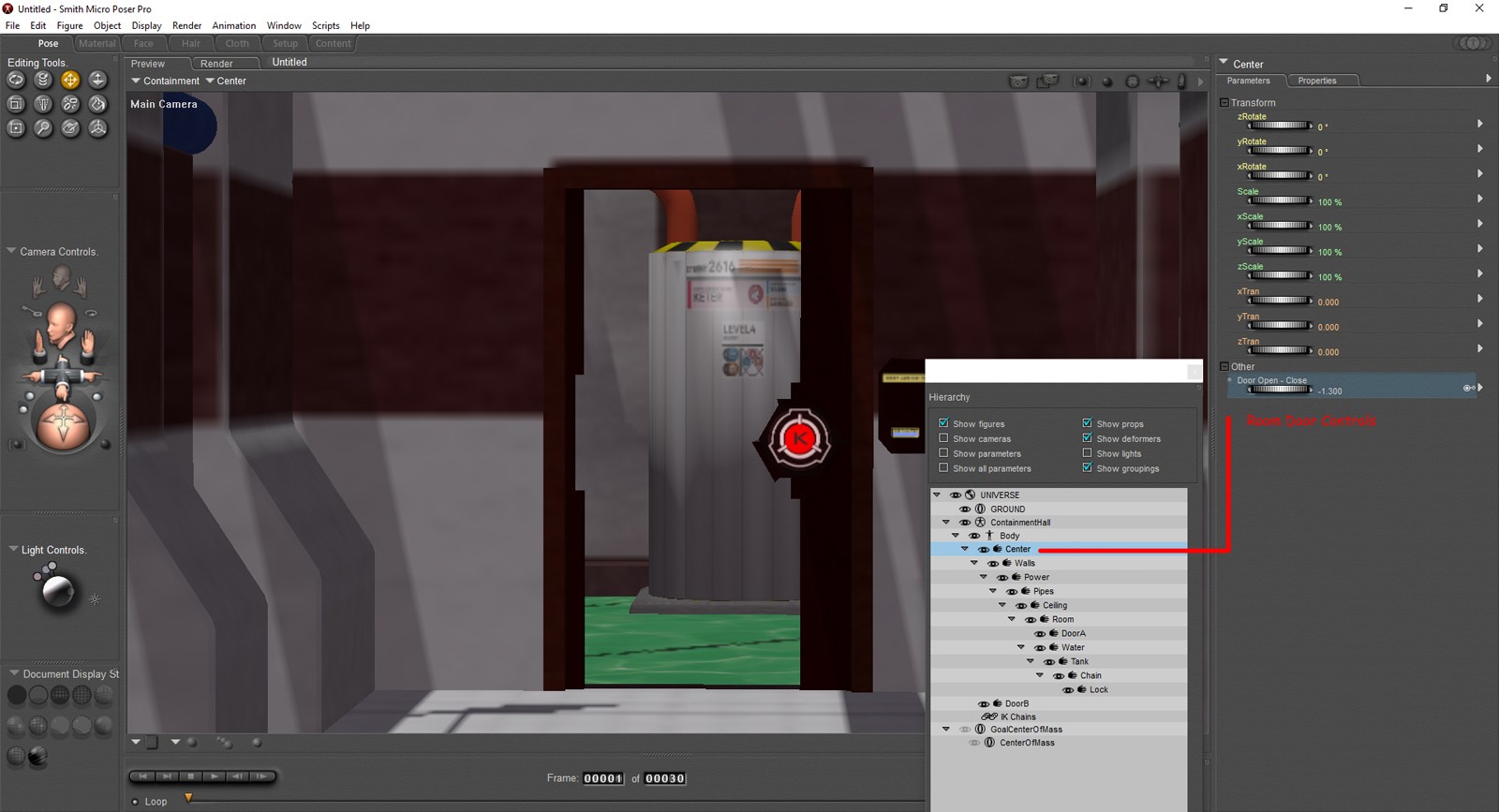Select the Direct Manipulation tool
Image resolution: width=1499 pixels, height=812 pixels.
[97, 128]
